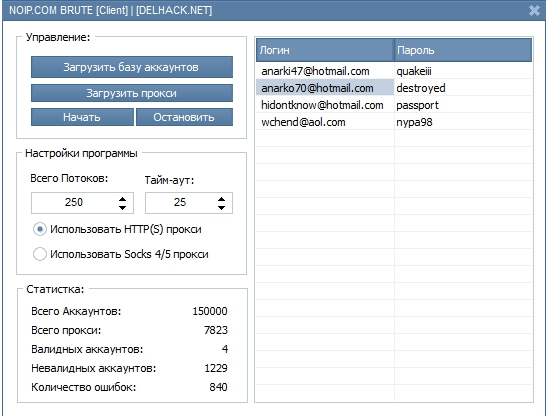Click the Всего прокси value 7823

click(x=216, y=330)
